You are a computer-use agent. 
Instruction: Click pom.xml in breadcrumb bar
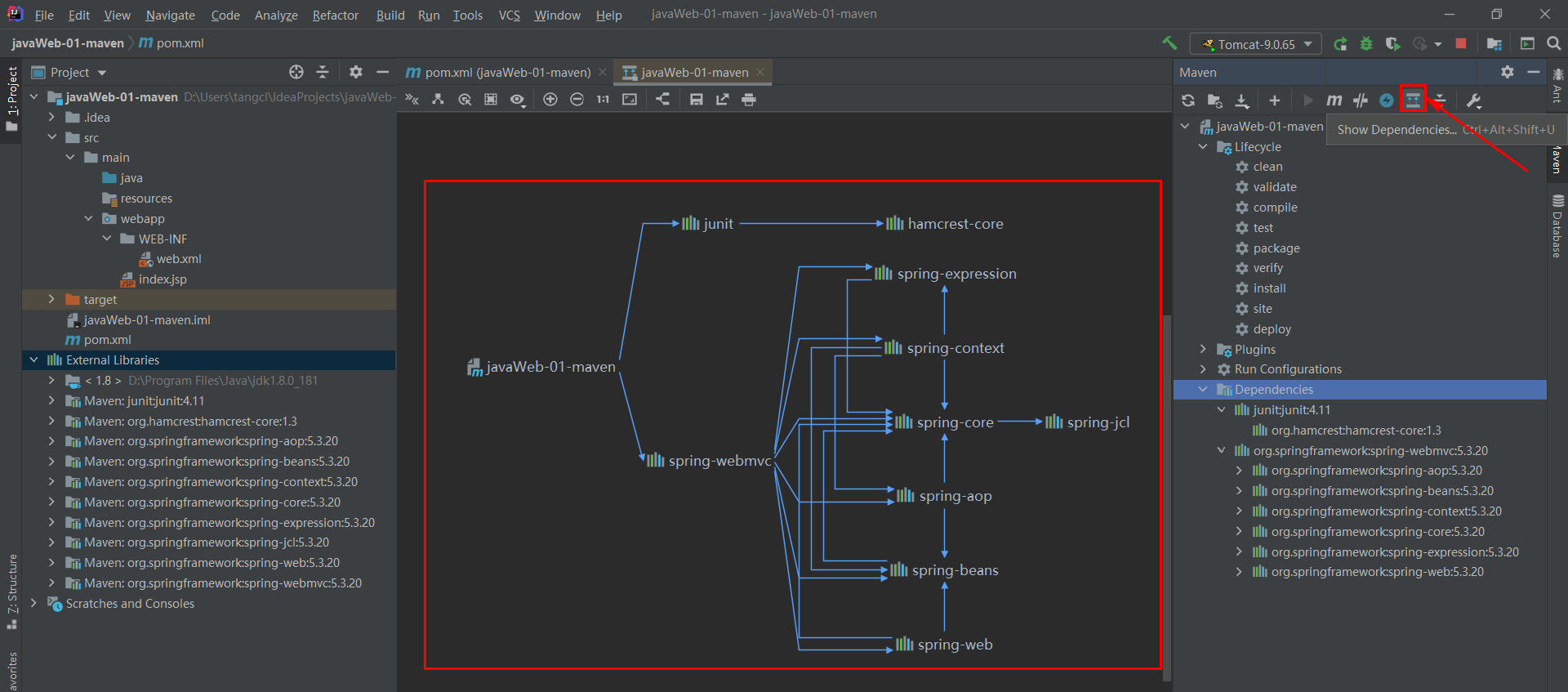tap(171, 43)
